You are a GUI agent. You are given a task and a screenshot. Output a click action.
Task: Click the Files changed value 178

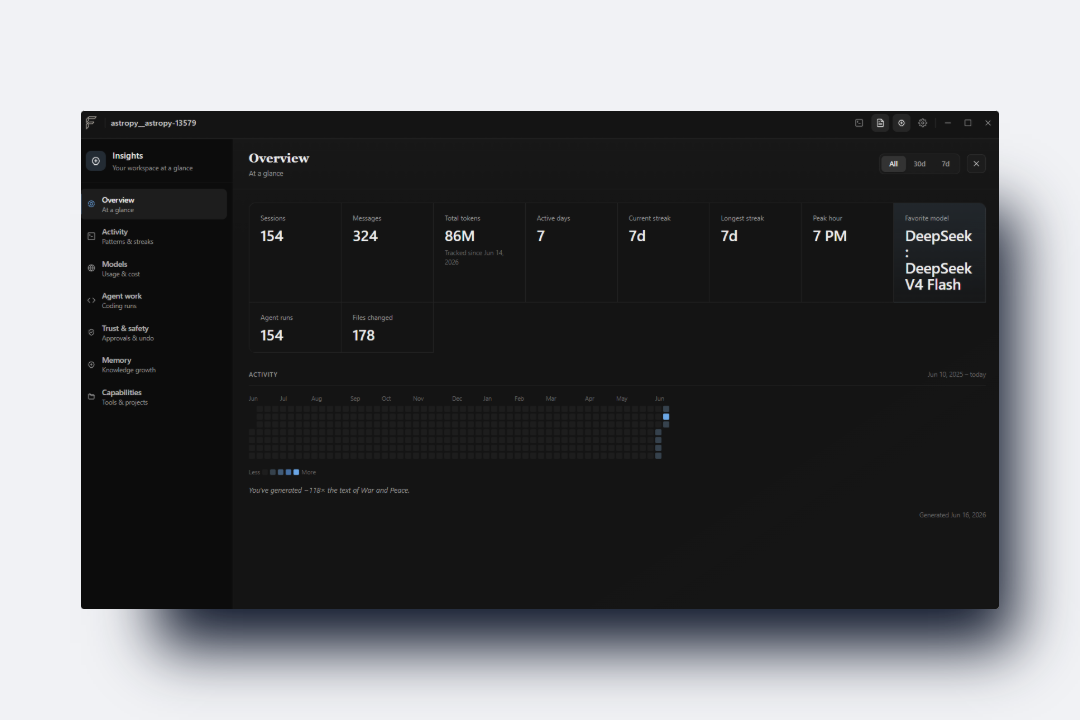364,336
